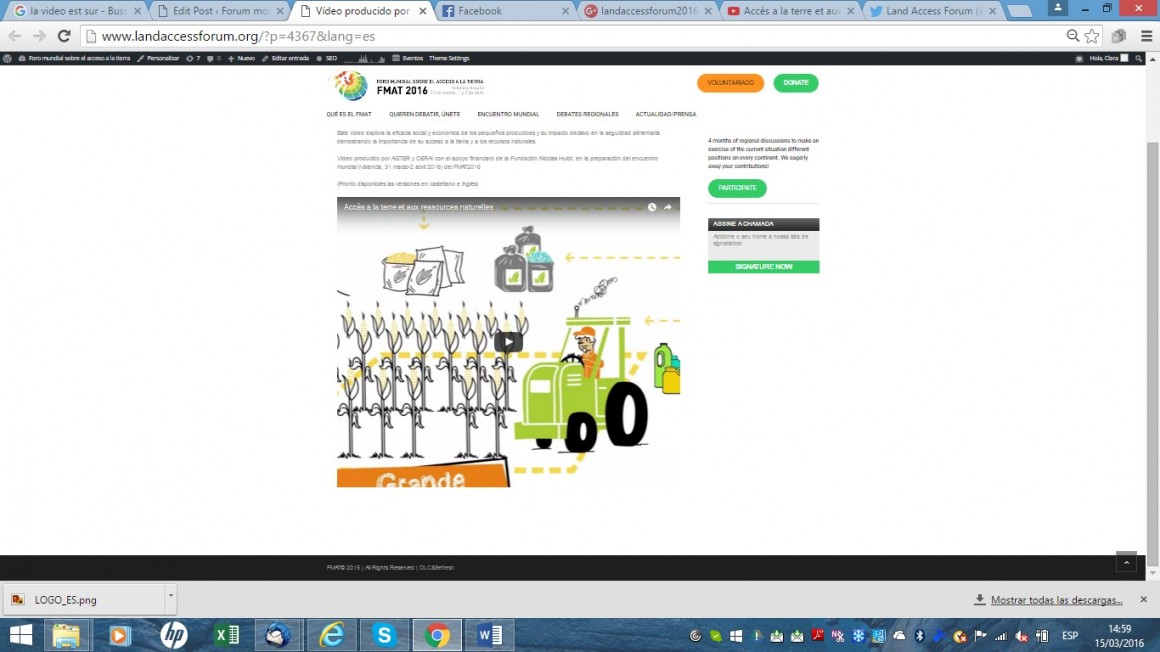
Task: Open the QUÉ ES EL FMAT menu
Action: click(349, 114)
